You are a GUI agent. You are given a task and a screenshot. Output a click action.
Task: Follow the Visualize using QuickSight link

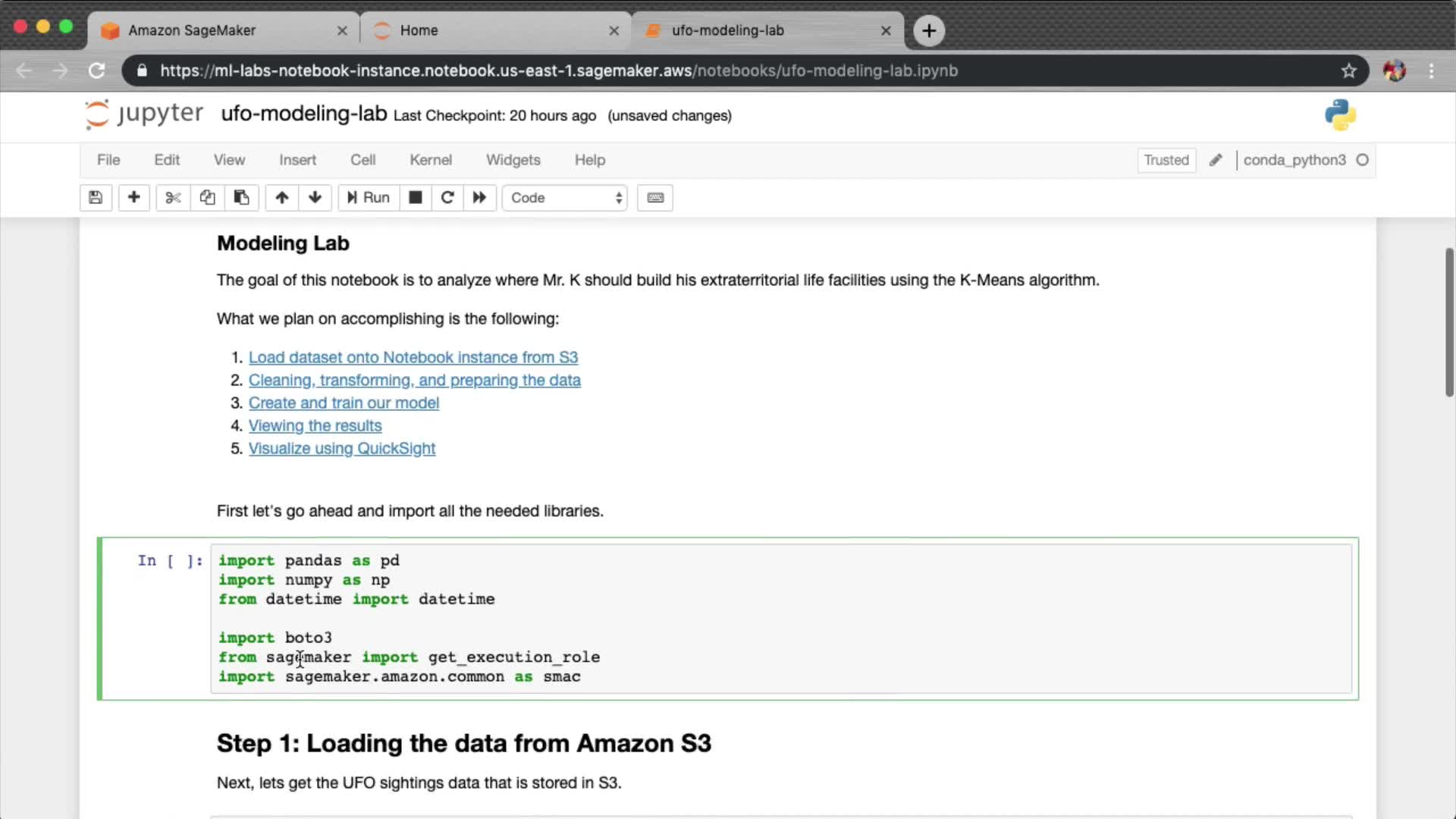[341, 448]
